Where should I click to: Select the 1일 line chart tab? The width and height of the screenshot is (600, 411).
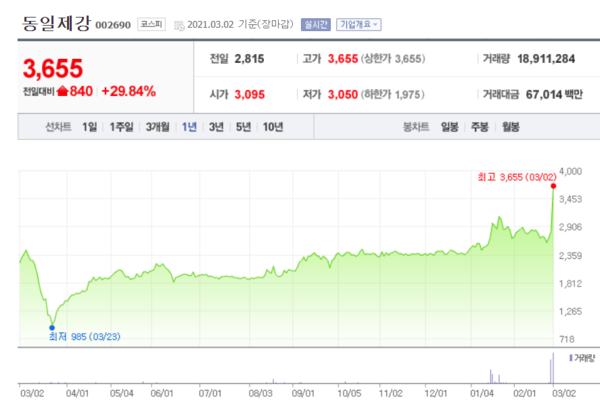point(90,127)
